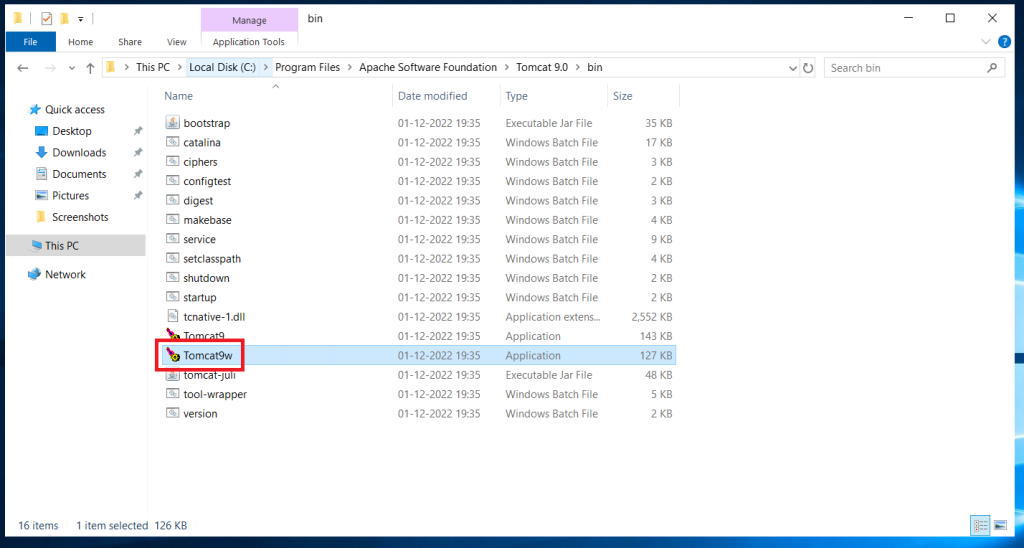The image size is (1024, 548).
Task: Click the New folder quick access icon
Action: [x=65, y=18]
